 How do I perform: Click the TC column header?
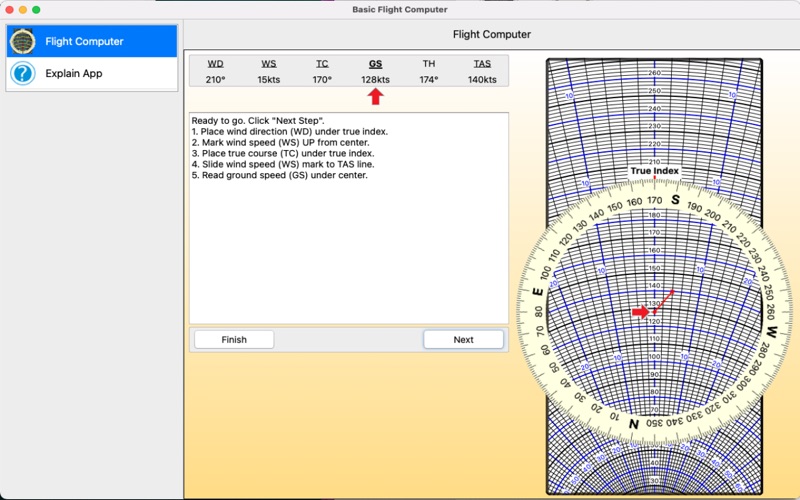coord(322,64)
